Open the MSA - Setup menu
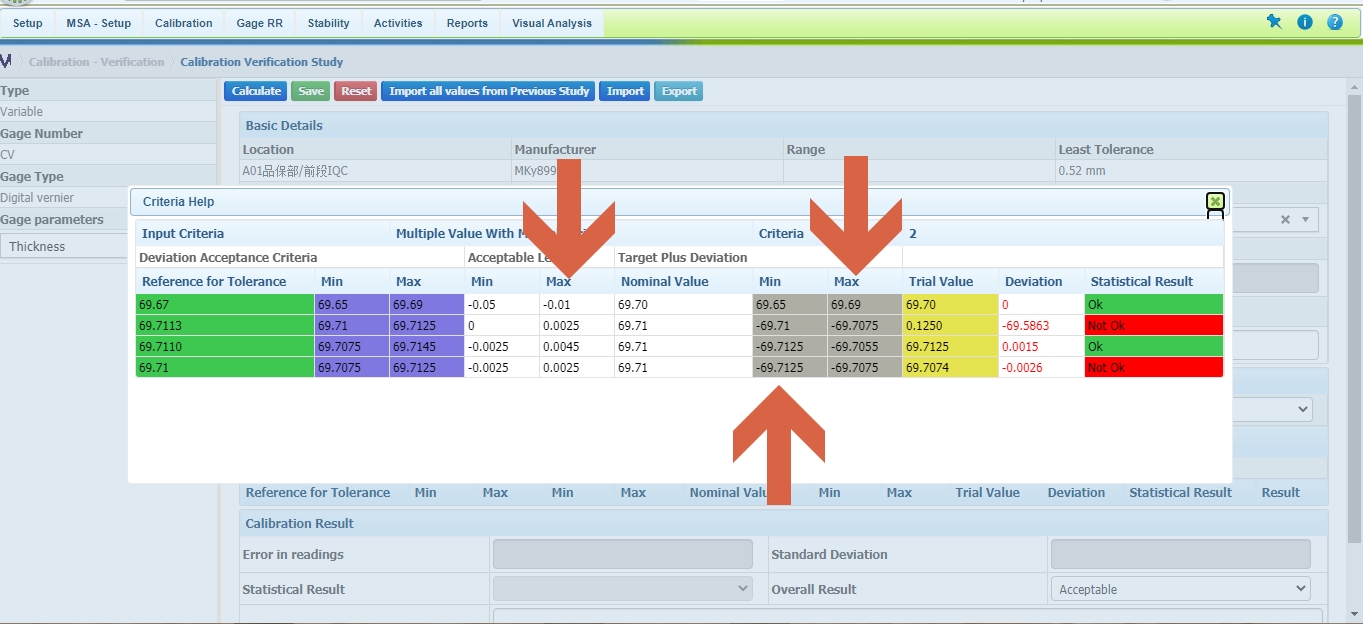The width and height of the screenshot is (1363, 624). pos(99,23)
